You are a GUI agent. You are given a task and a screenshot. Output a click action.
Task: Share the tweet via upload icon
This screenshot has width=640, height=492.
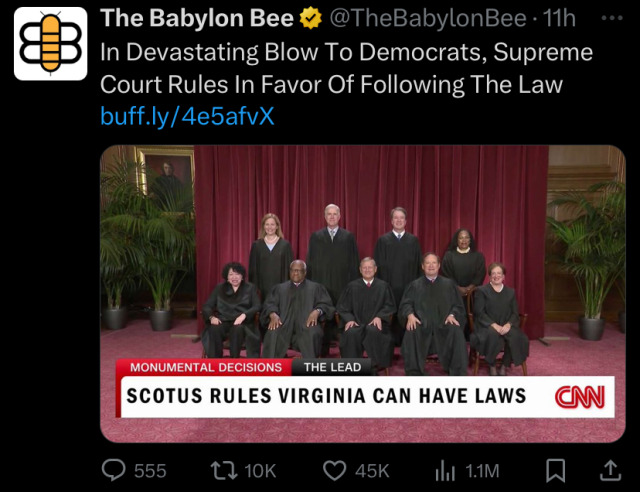610,470
